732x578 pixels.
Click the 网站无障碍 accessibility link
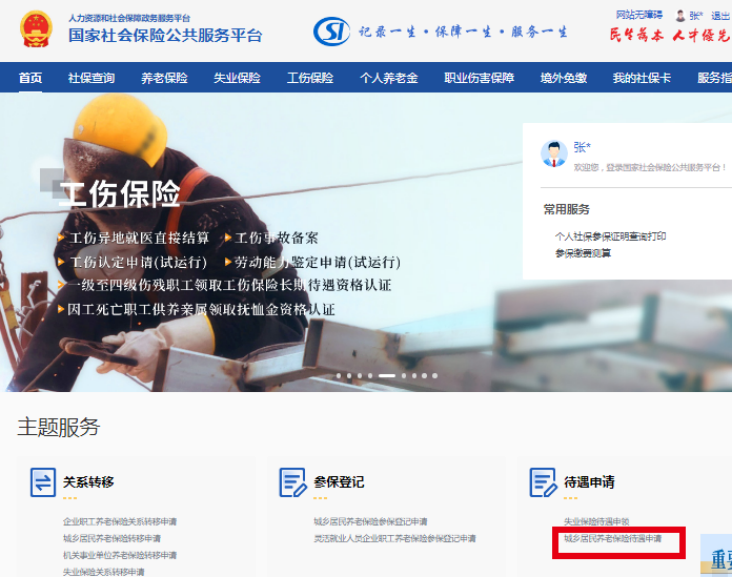[x=639, y=15]
